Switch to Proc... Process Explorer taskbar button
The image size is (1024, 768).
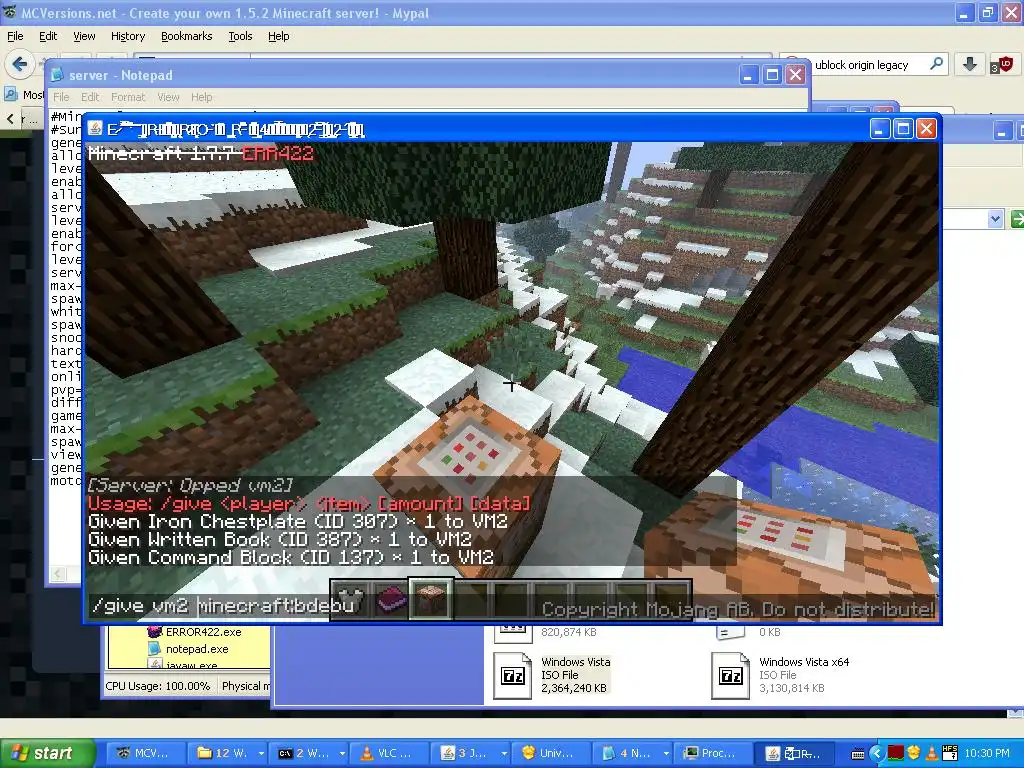click(x=712, y=753)
